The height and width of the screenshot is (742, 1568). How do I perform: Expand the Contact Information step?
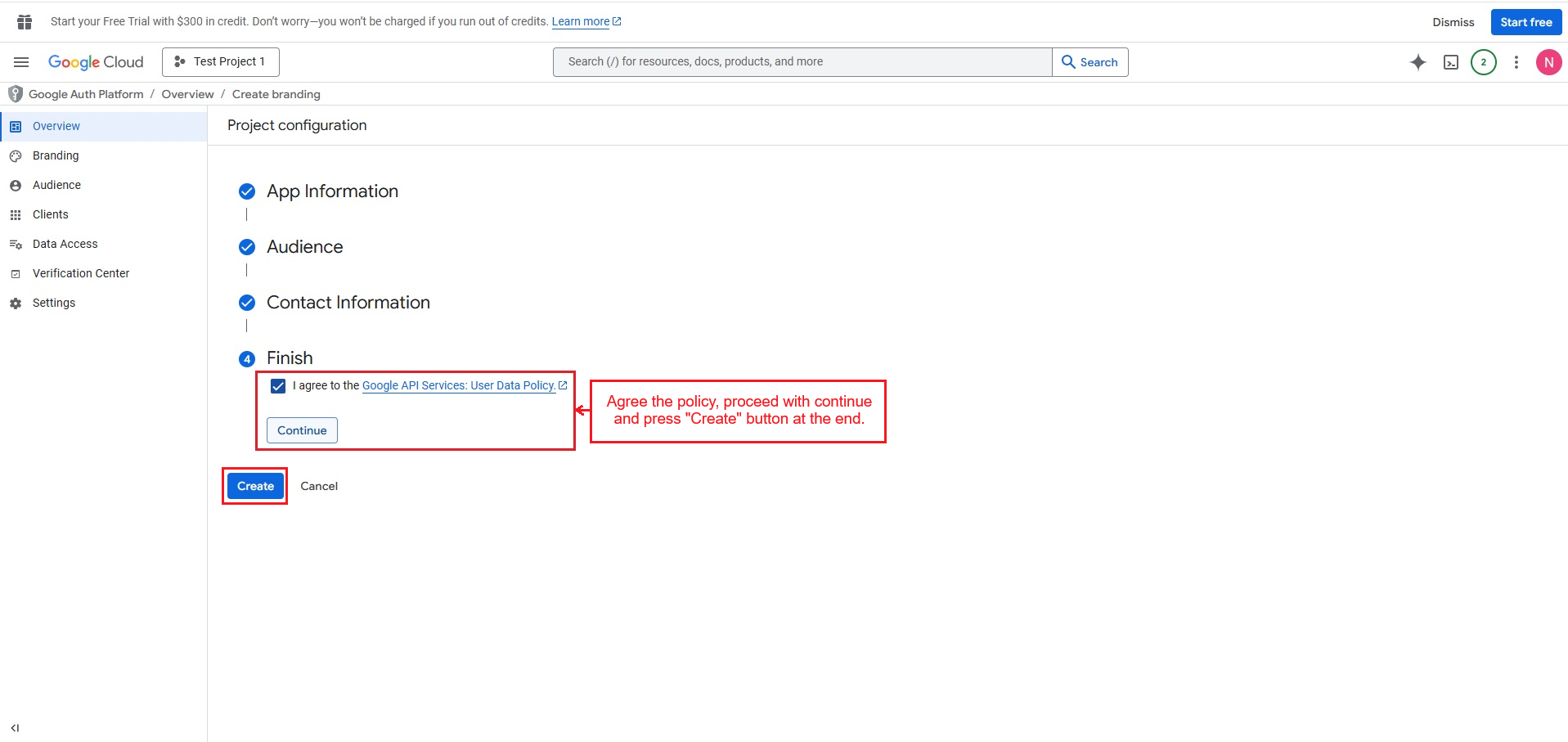pos(348,303)
